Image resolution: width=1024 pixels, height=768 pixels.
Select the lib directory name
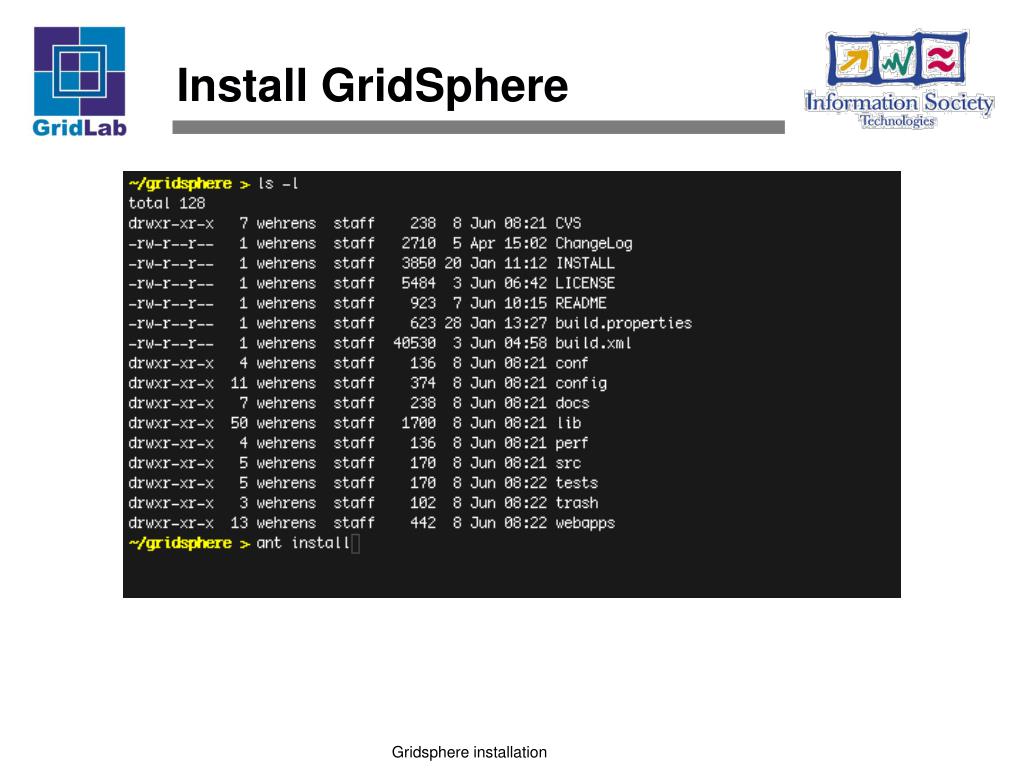click(x=568, y=423)
